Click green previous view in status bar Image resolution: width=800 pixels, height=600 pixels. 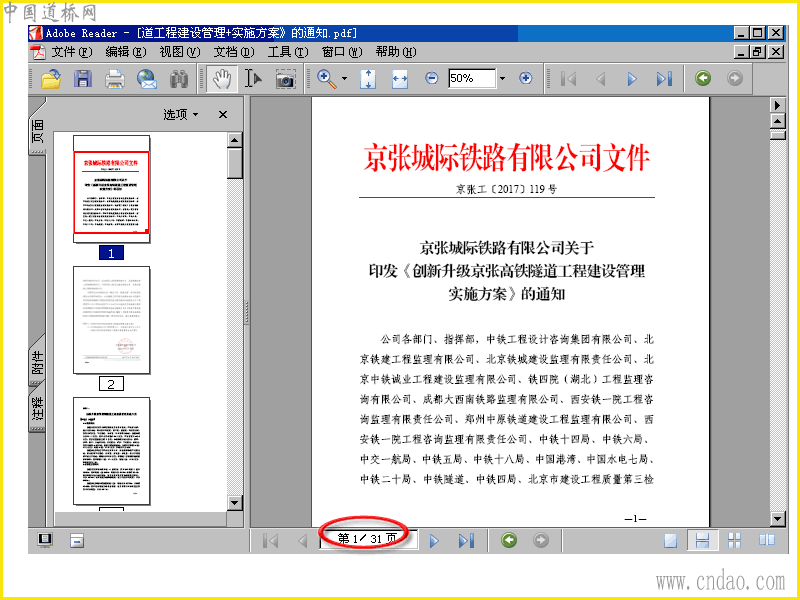(x=509, y=540)
